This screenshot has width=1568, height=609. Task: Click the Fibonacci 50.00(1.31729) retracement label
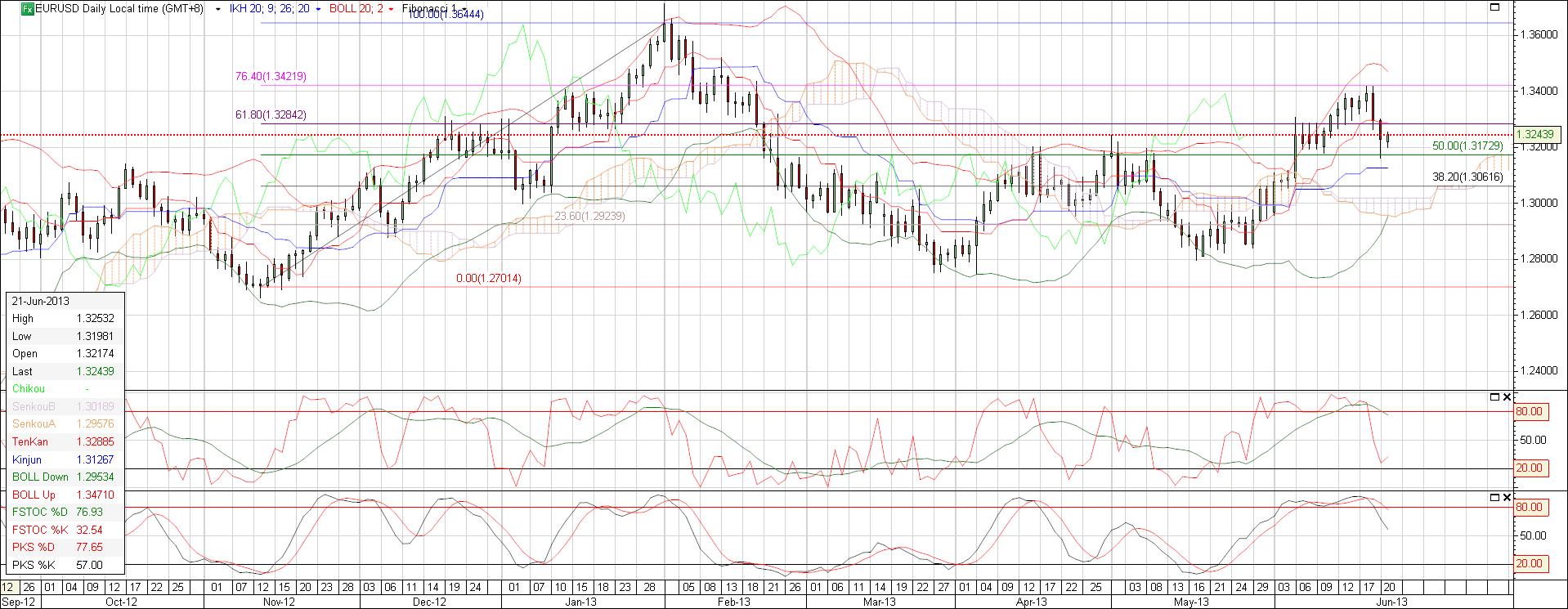(1467, 146)
